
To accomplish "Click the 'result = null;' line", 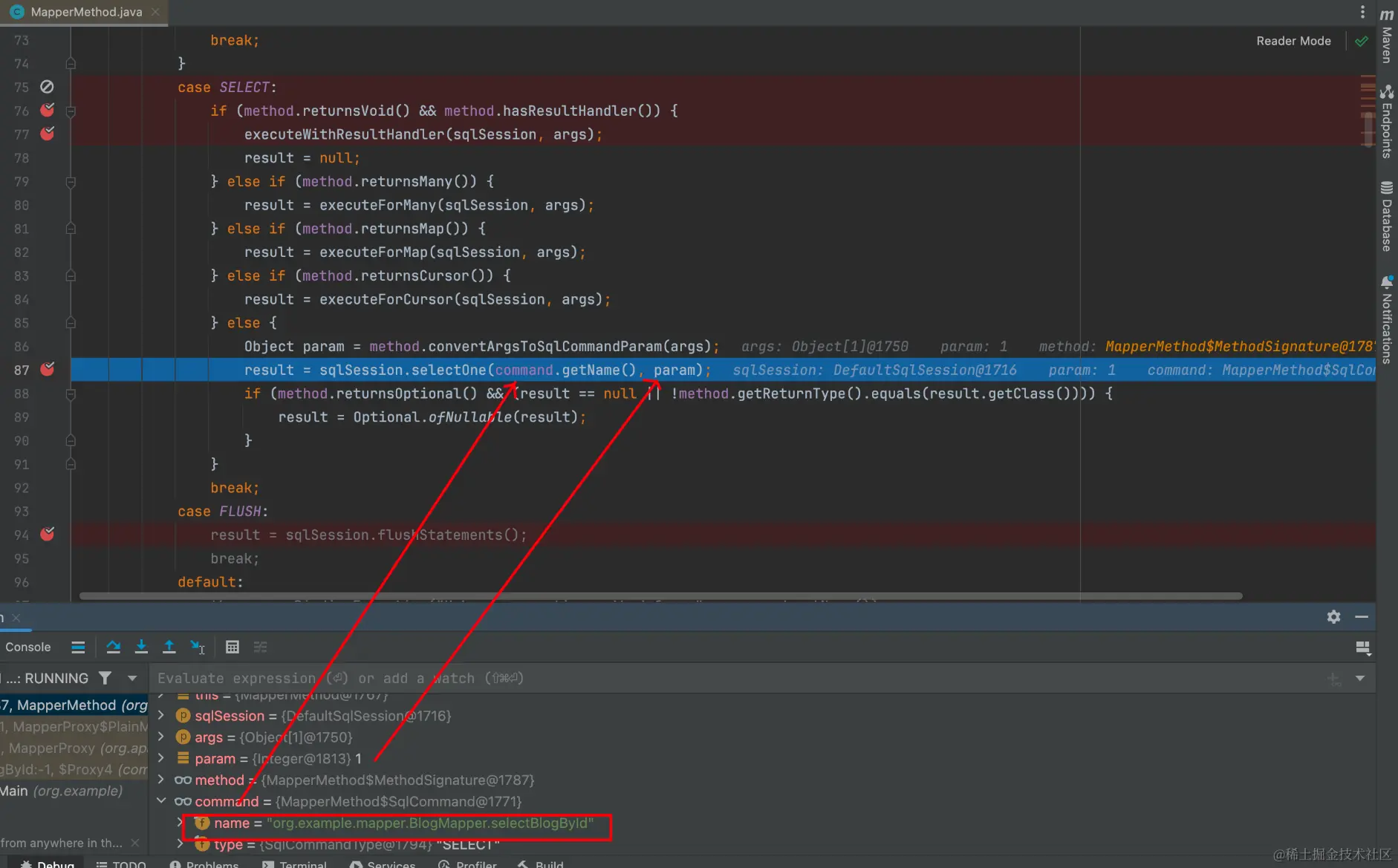I will click(x=302, y=158).
